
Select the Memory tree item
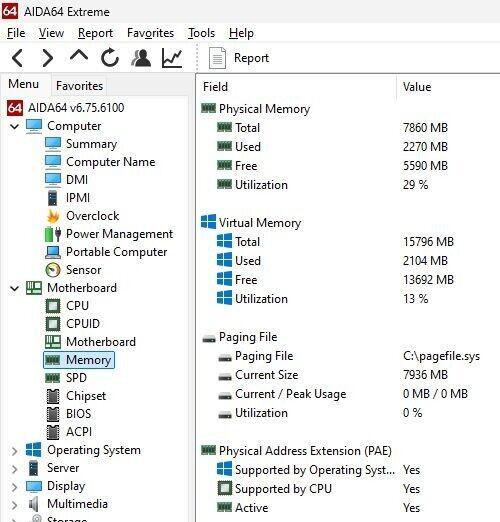79,360
